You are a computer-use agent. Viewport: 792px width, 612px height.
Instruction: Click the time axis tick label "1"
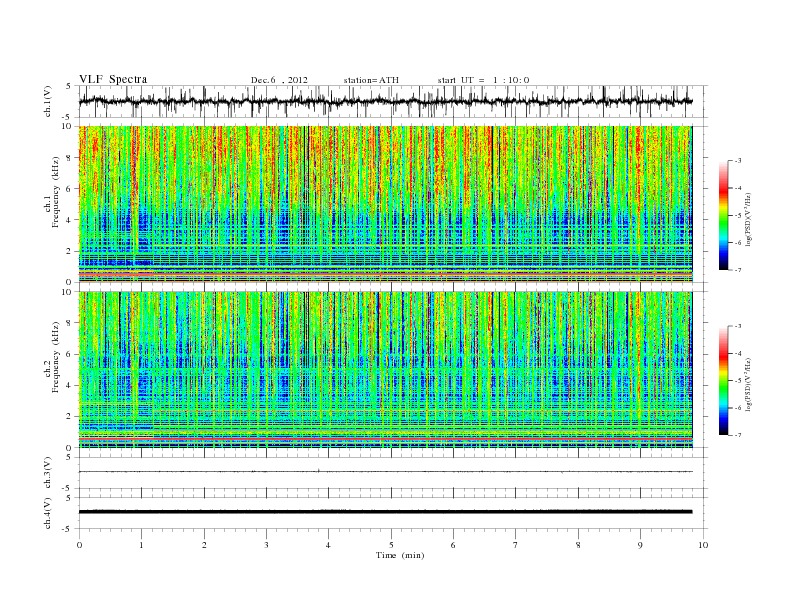141,545
